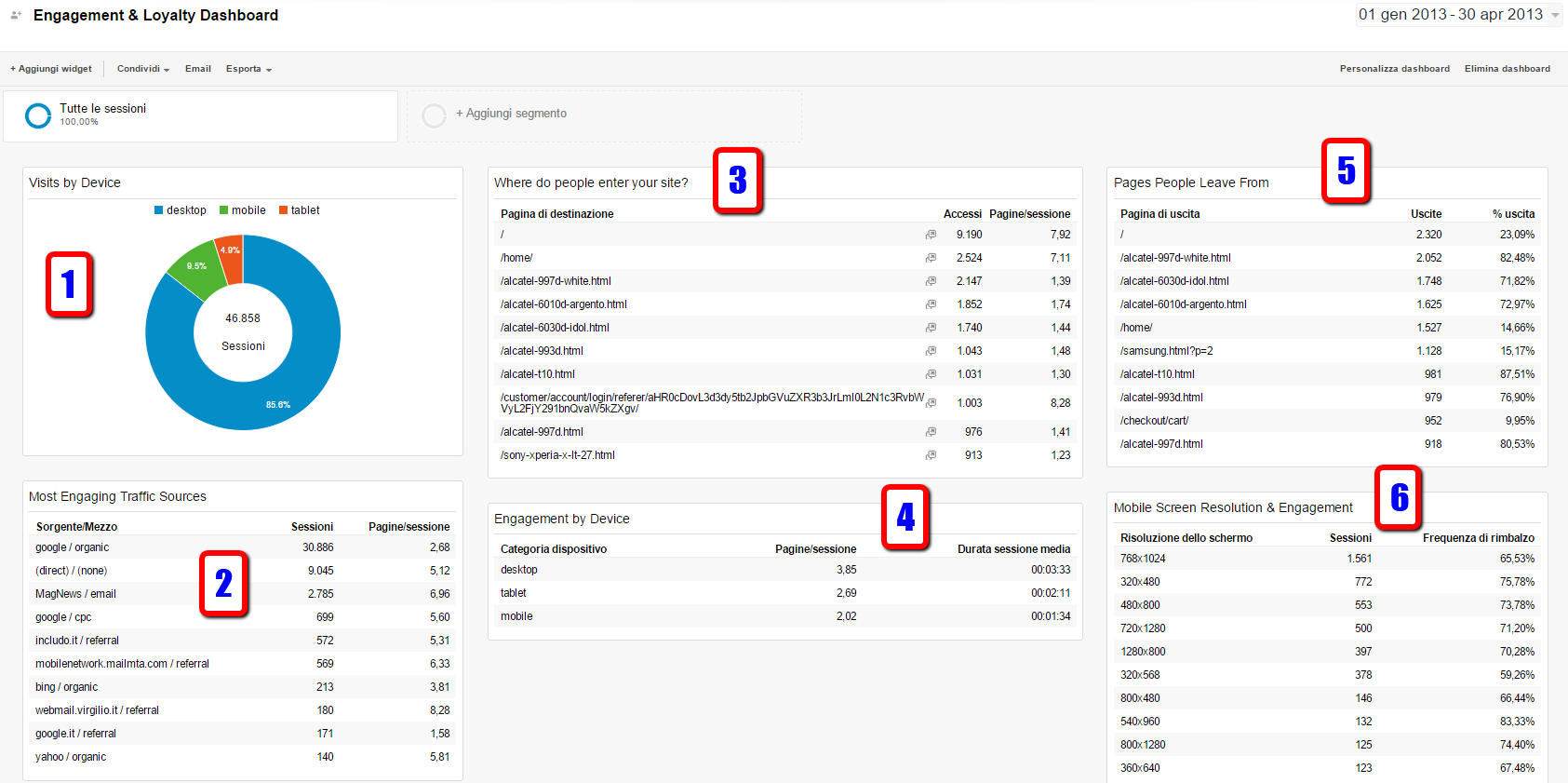
Task: Click the google / organic traffic source row
Action: pyautogui.click(x=73, y=547)
